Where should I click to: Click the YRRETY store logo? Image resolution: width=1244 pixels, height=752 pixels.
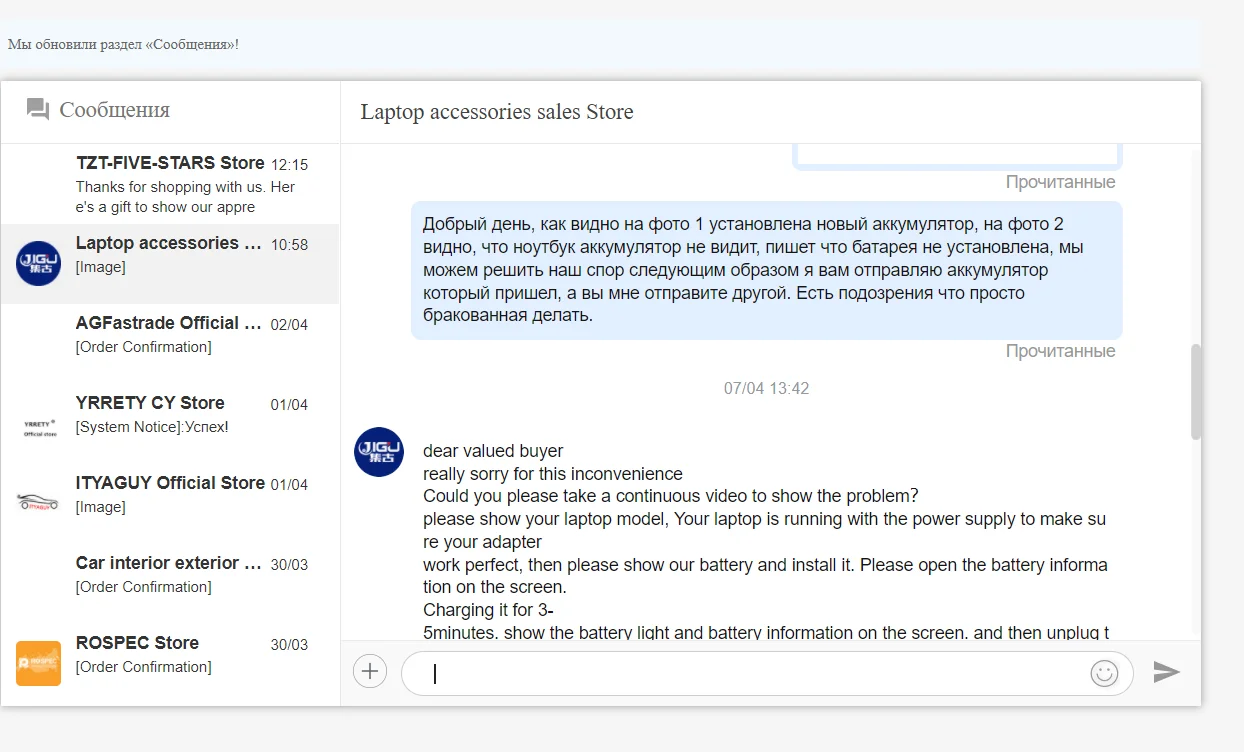(x=39, y=427)
